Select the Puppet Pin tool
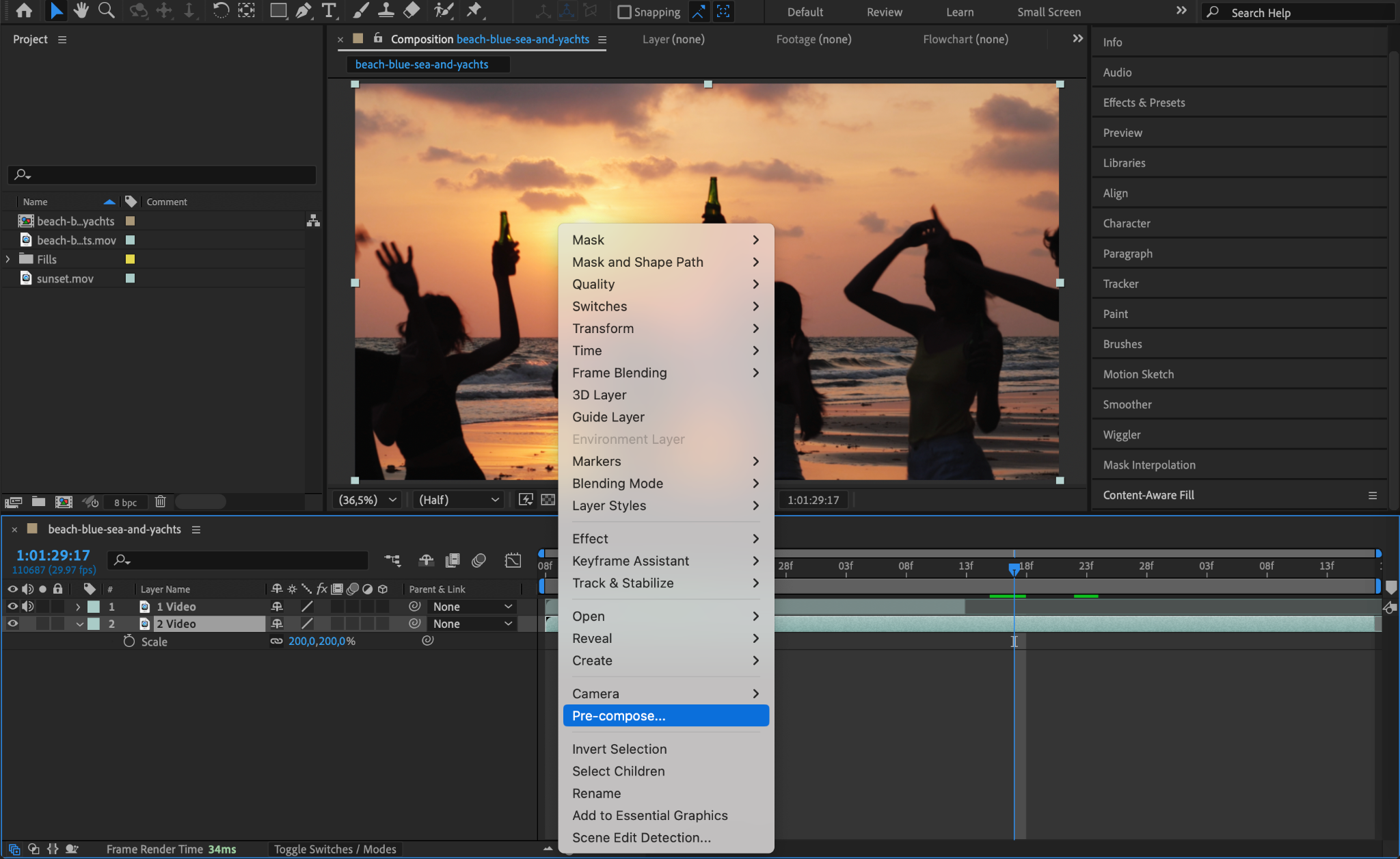 click(474, 10)
